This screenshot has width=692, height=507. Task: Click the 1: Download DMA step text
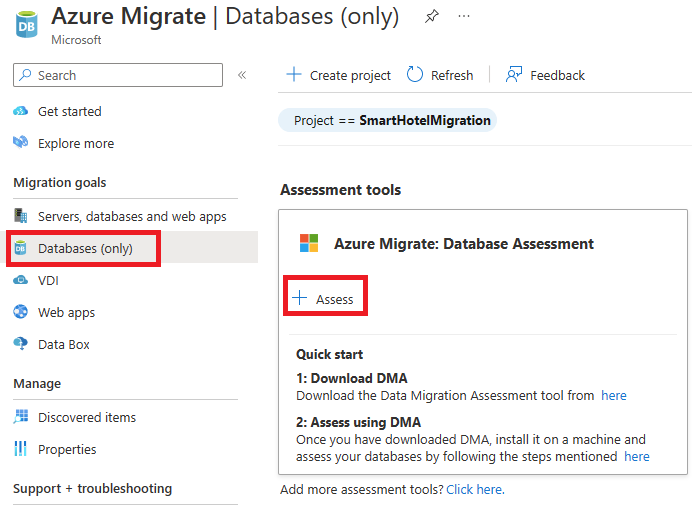coord(352,378)
